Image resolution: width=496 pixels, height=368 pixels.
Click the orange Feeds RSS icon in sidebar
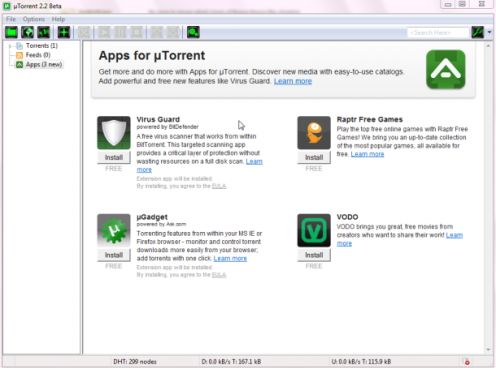(x=20, y=55)
